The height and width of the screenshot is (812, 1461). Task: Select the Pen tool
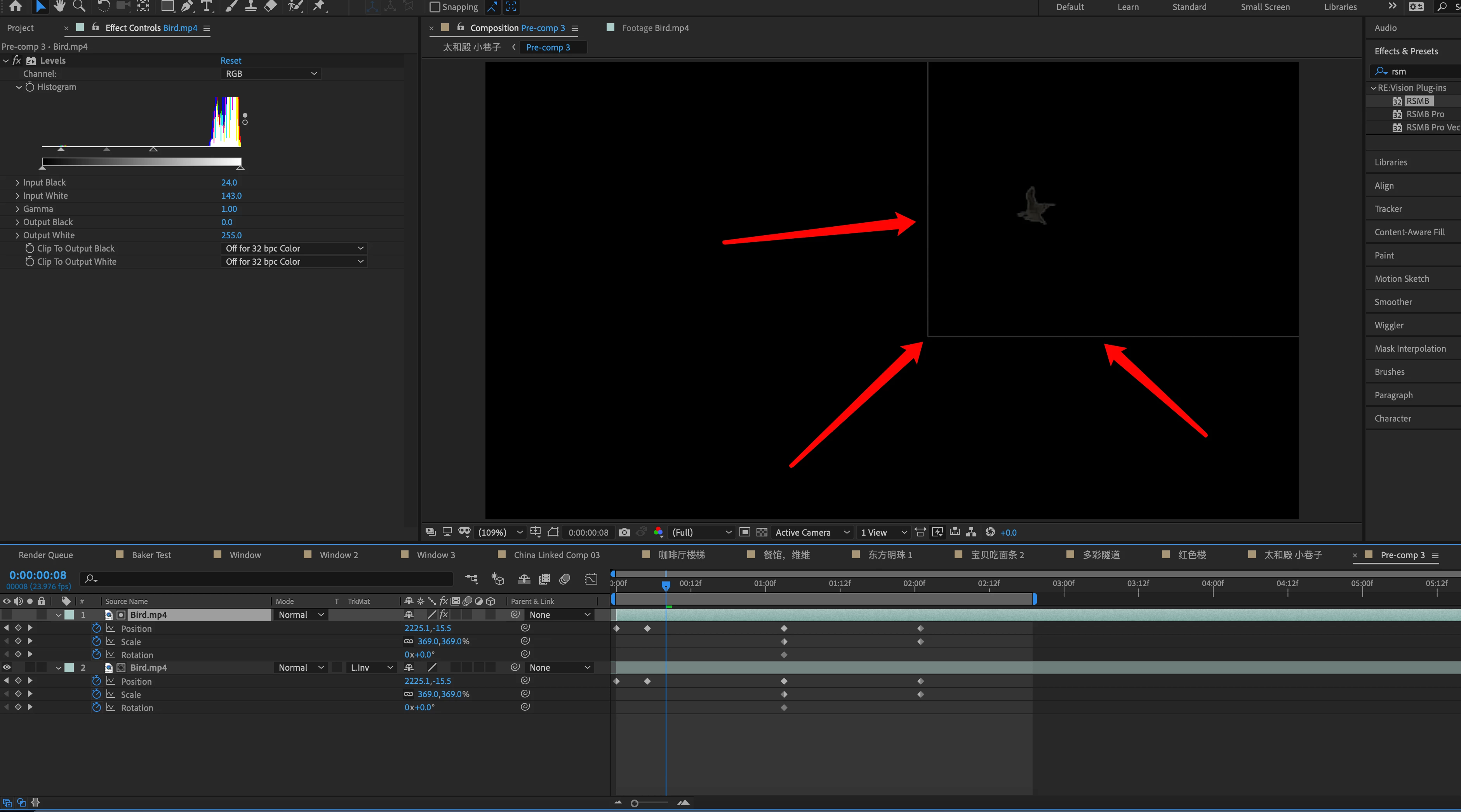pyautogui.click(x=186, y=6)
